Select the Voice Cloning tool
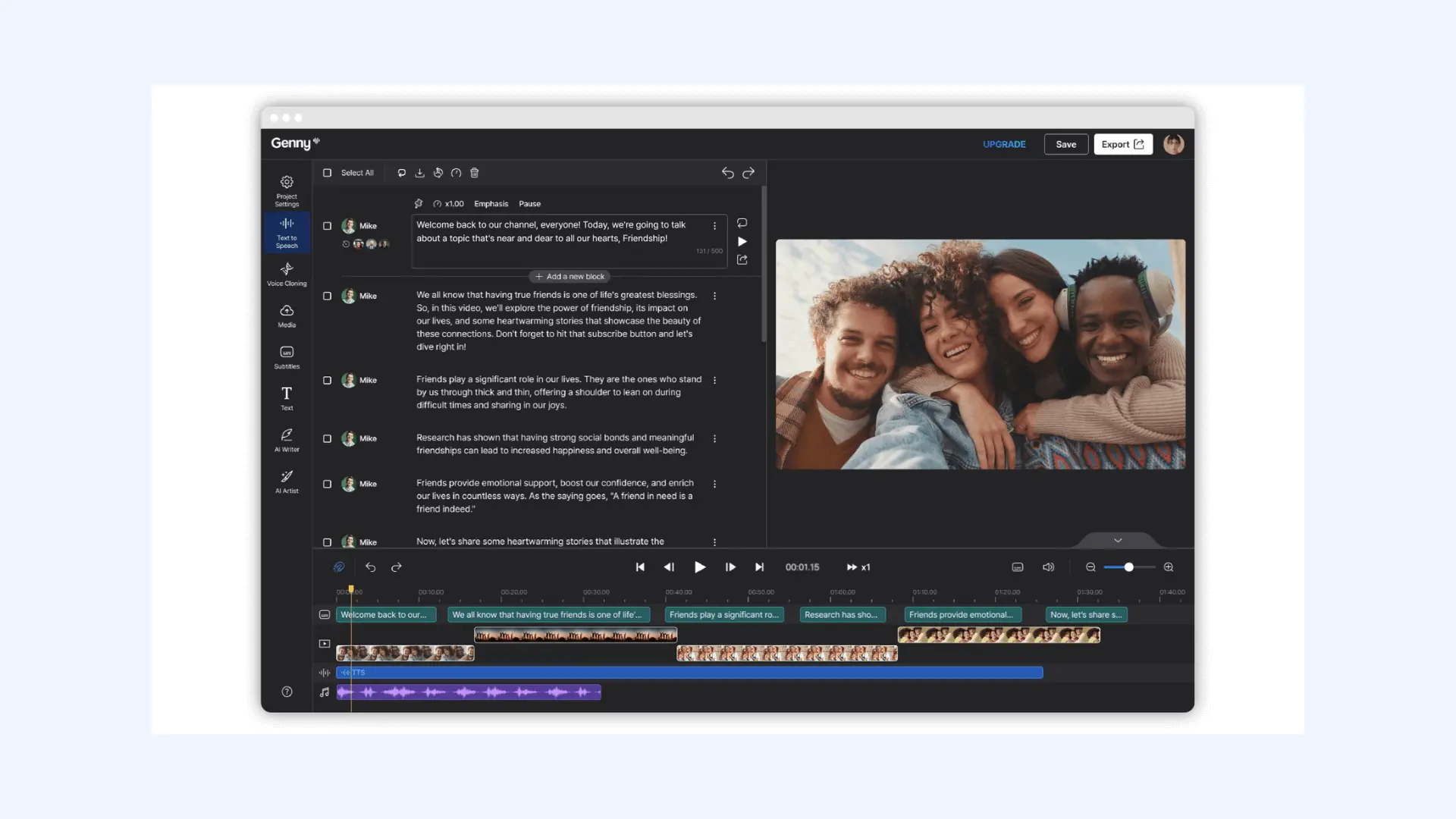Image resolution: width=1456 pixels, height=819 pixels. [287, 273]
